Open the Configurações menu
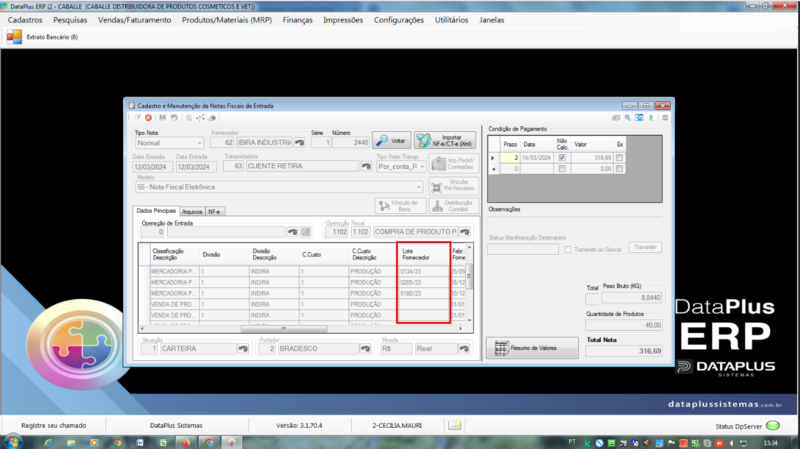 399,20
